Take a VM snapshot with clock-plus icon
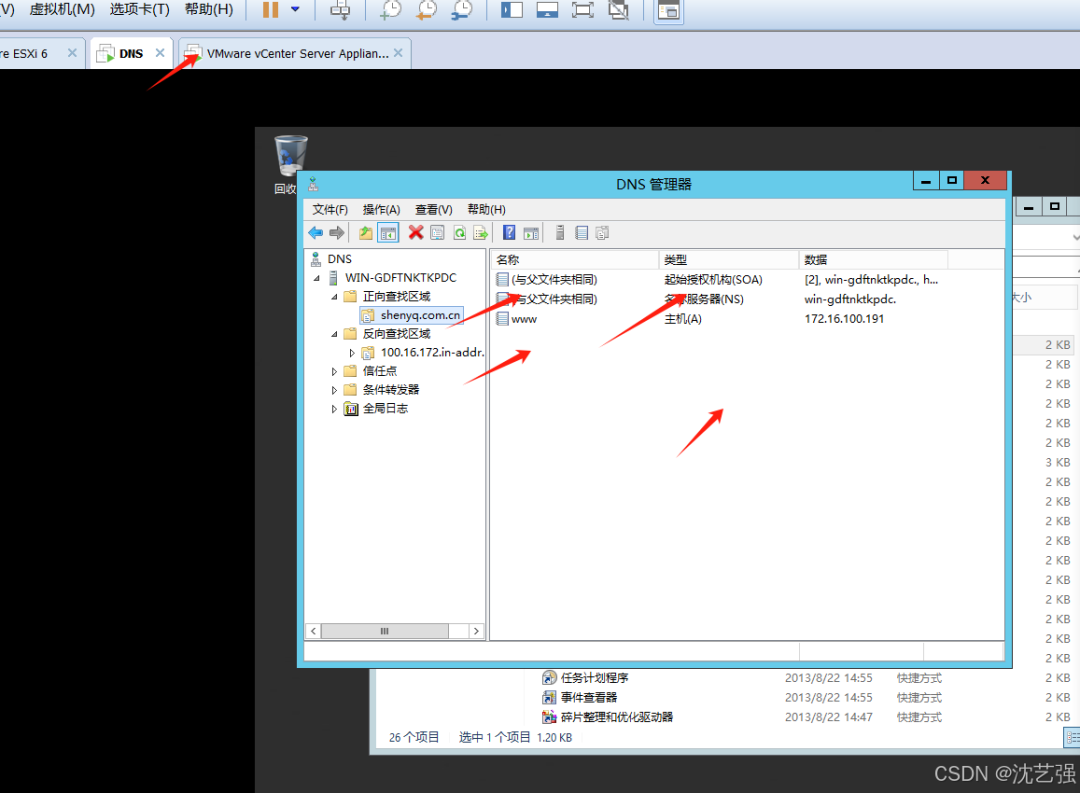This screenshot has width=1080, height=793. 391,10
